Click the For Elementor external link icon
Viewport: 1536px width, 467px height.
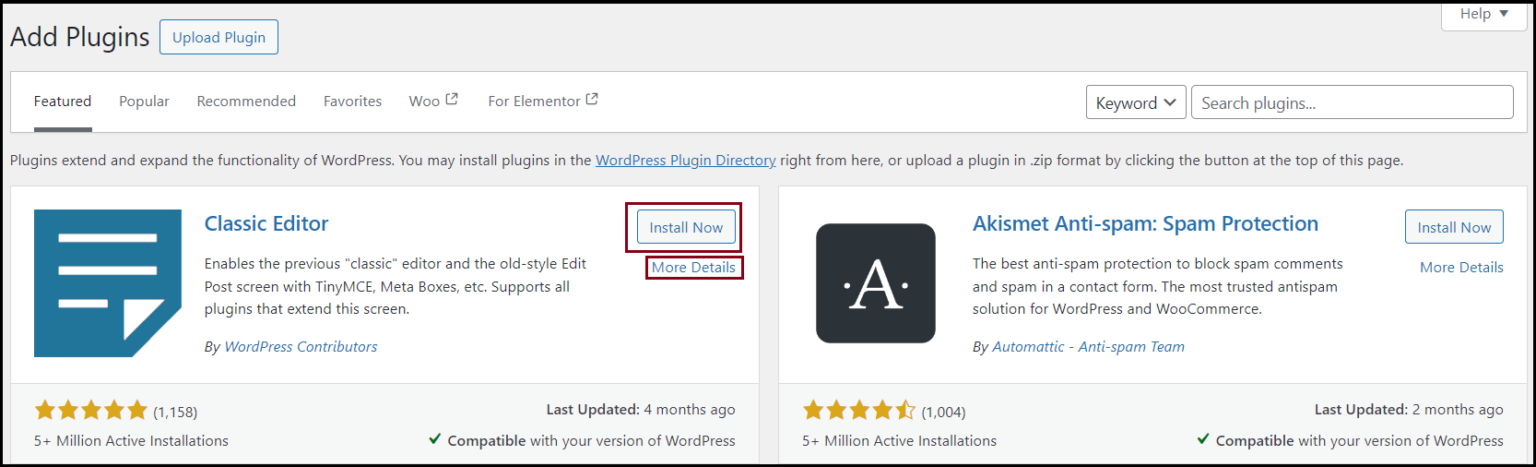[x=592, y=99]
